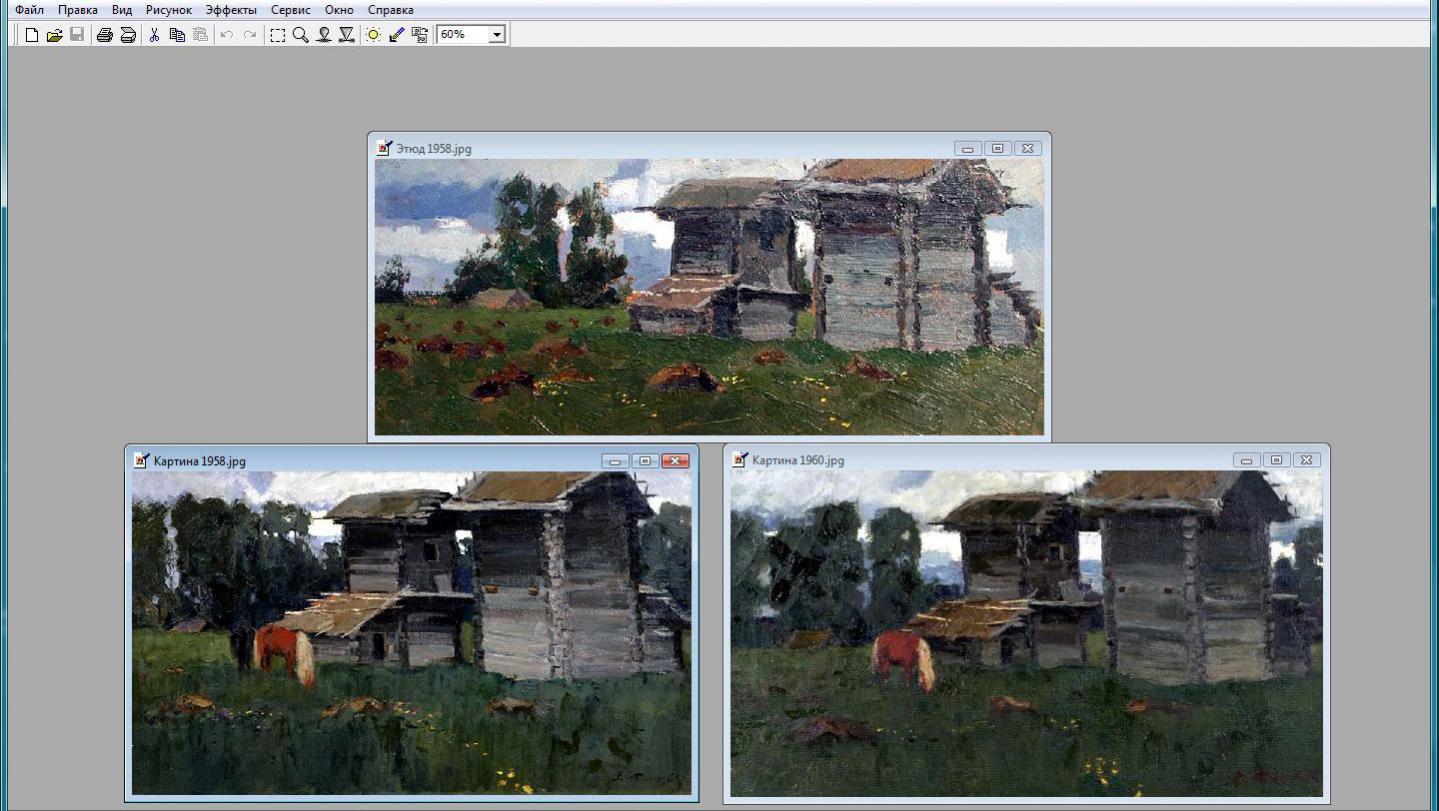This screenshot has width=1439, height=811.
Task: Click the image resize icon before zoom box
Action: [x=419, y=35]
